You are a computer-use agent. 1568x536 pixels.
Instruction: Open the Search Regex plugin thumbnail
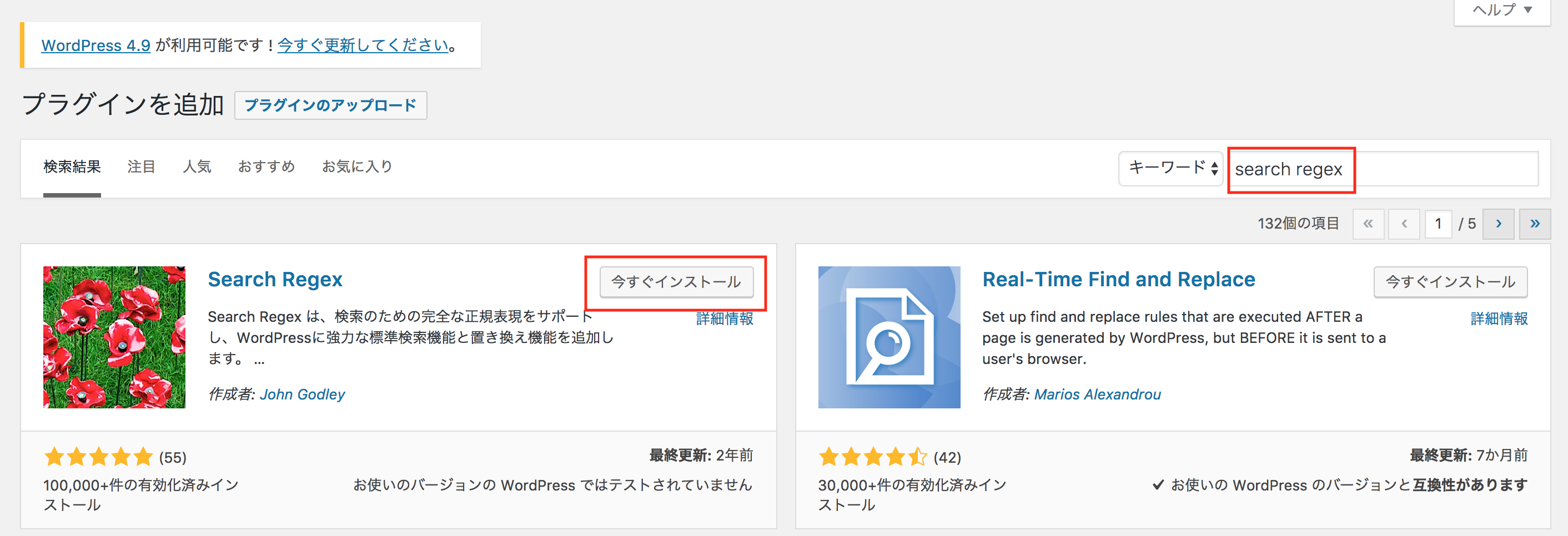113,337
